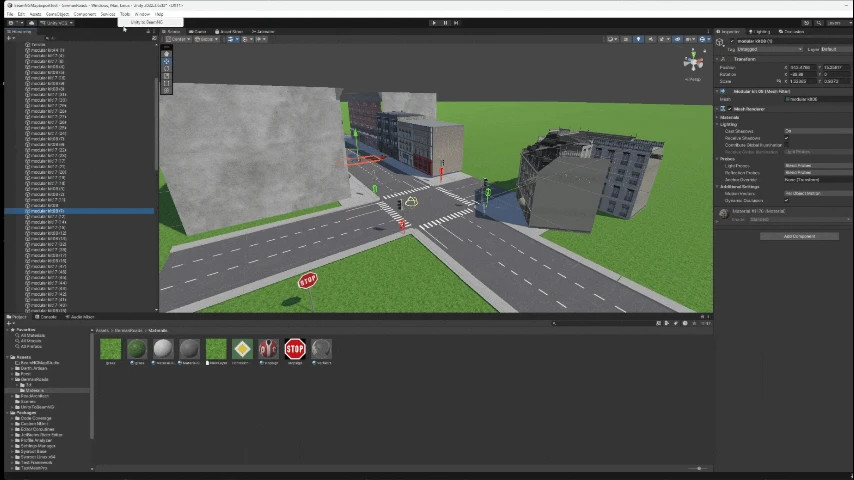Open the Edit menu
This screenshot has height=480, width=854.
click(x=21, y=14)
